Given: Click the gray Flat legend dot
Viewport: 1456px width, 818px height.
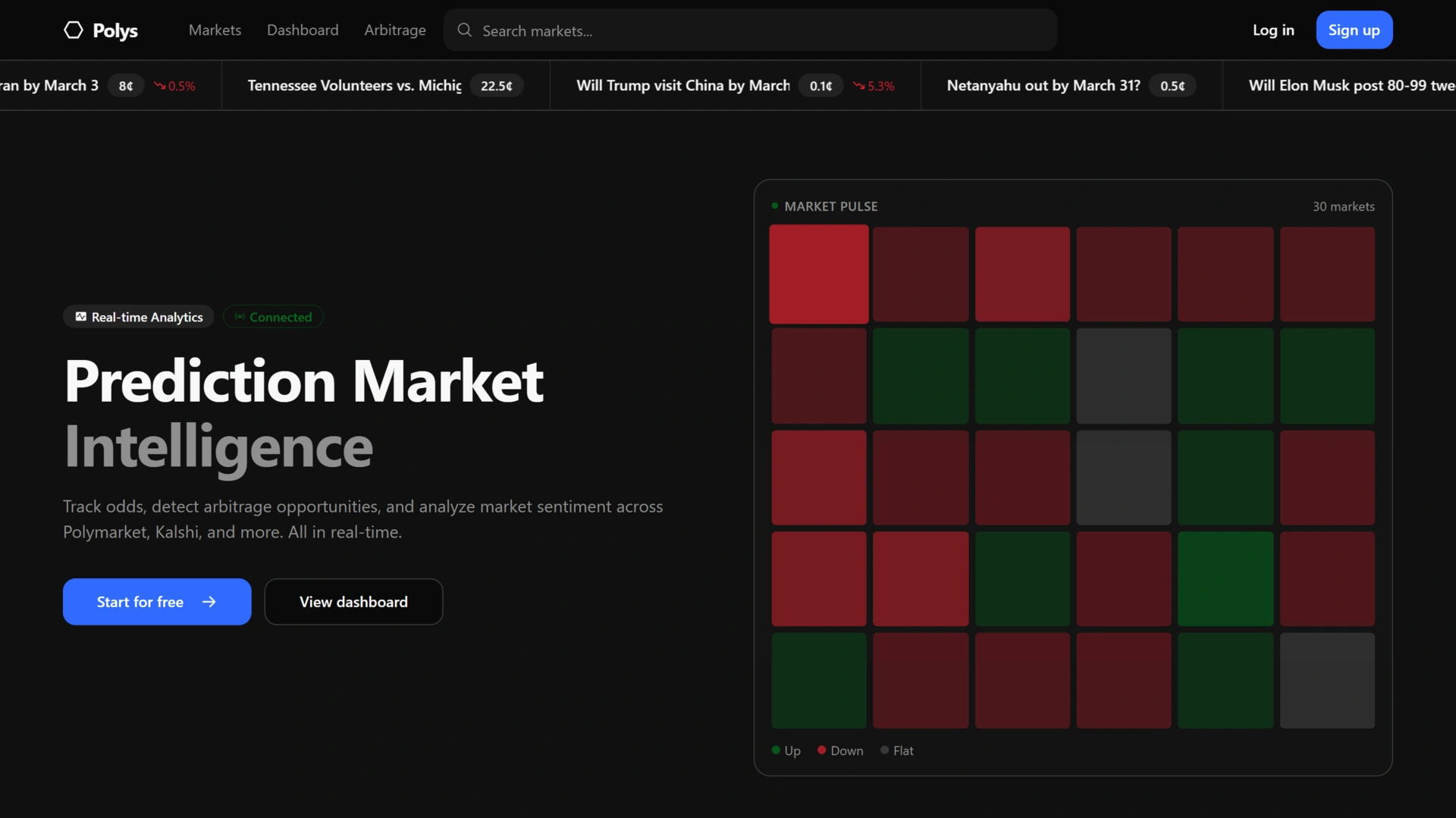Looking at the screenshot, I should click(884, 751).
